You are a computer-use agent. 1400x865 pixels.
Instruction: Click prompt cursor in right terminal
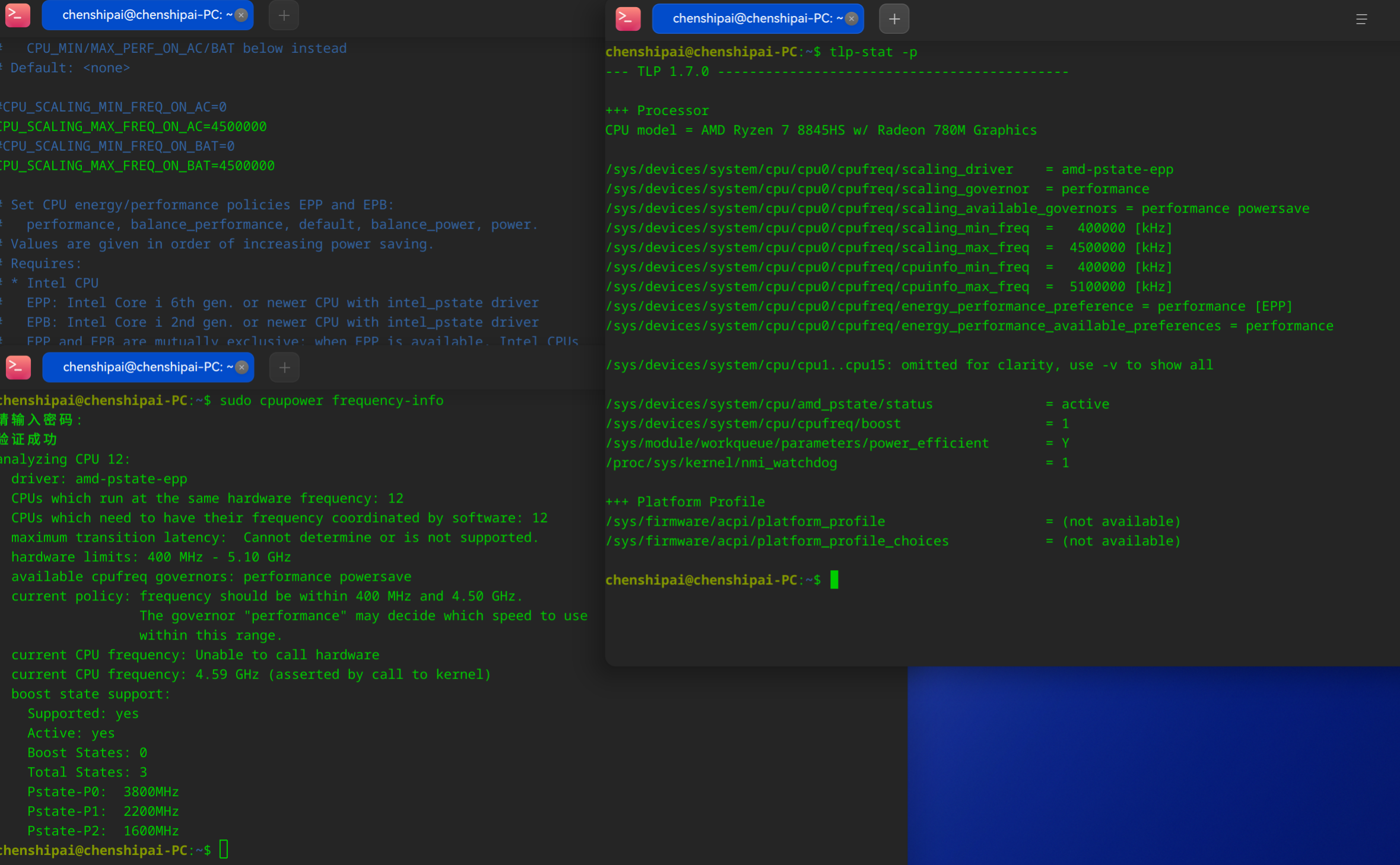(834, 580)
